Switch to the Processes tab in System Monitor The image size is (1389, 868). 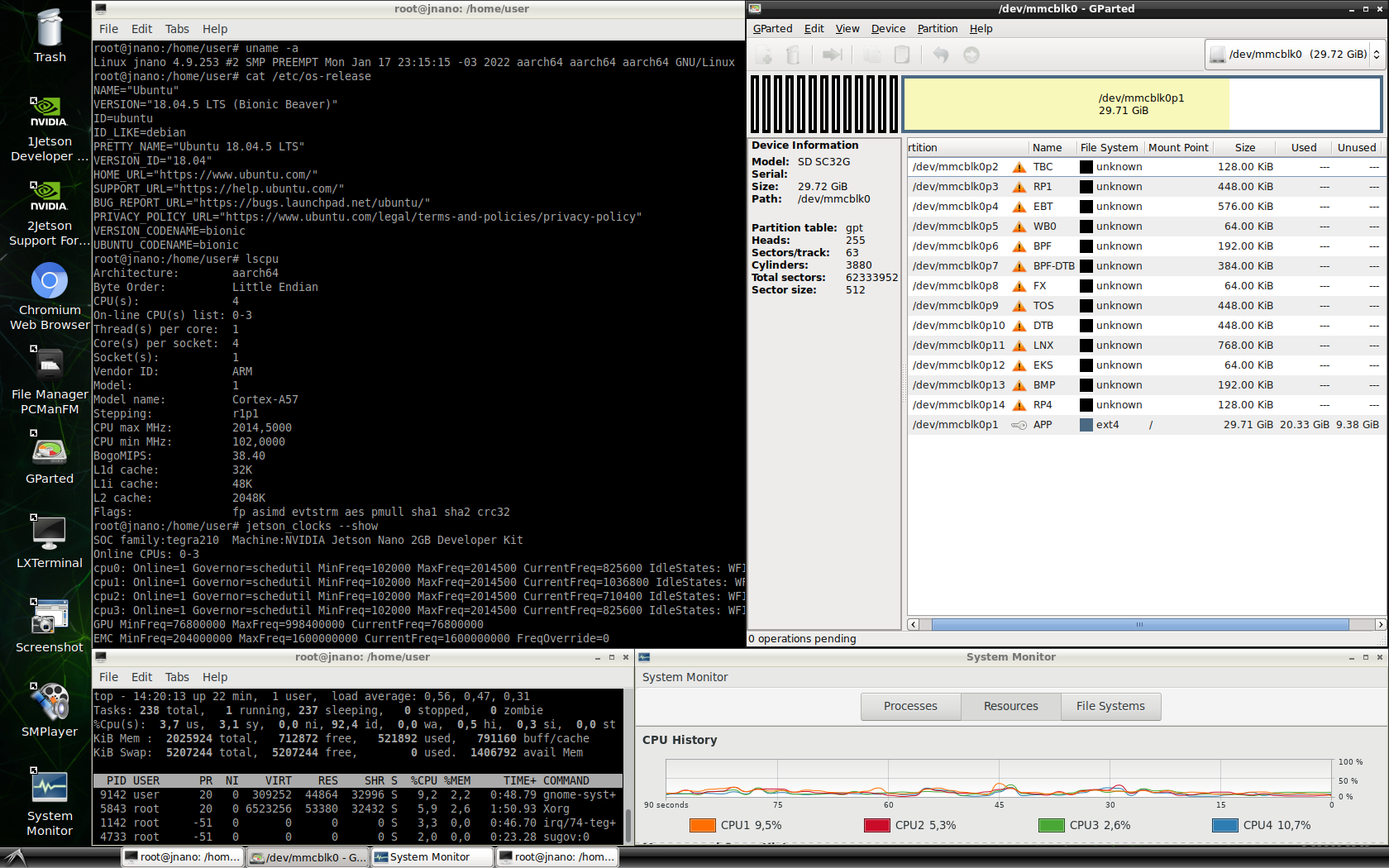[x=910, y=706]
